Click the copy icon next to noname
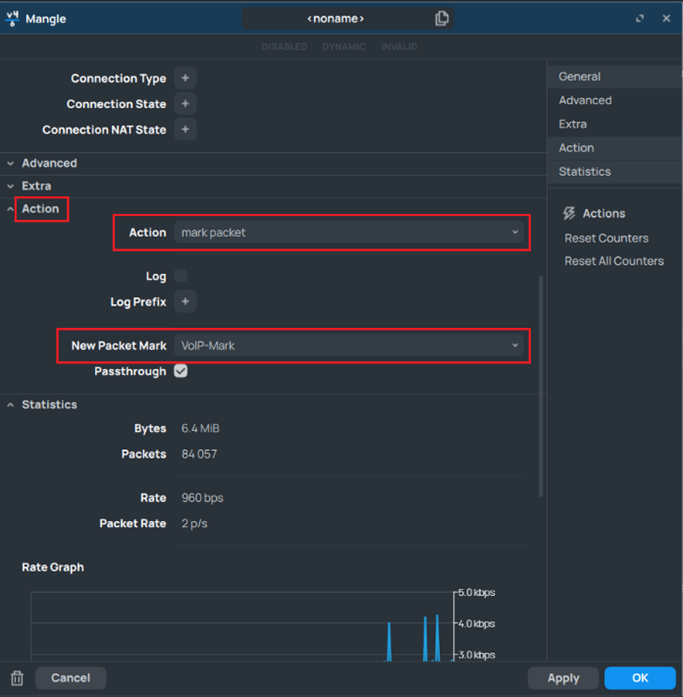 click(442, 18)
